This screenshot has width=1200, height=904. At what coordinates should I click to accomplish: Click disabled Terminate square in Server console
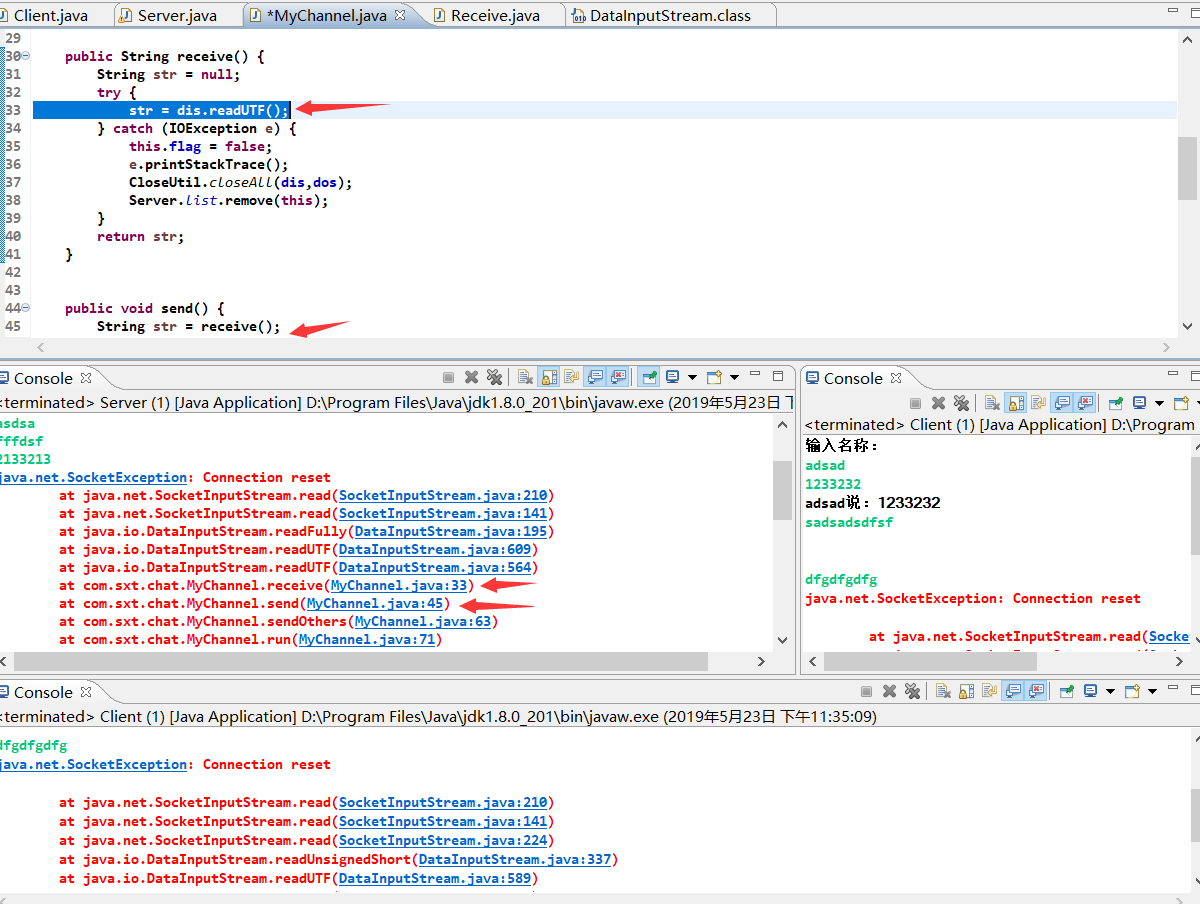pos(448,377)
